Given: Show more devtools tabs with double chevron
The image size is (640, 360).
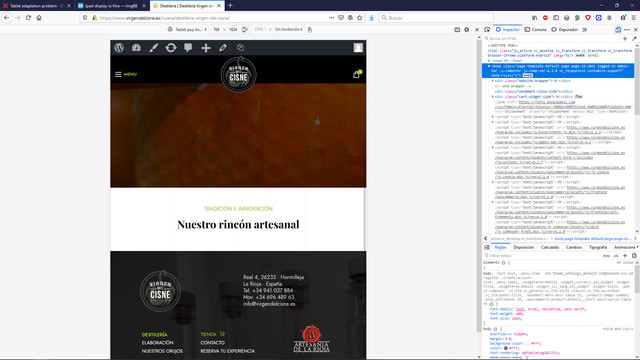Looking at the screenshot, I should point(584,29).
